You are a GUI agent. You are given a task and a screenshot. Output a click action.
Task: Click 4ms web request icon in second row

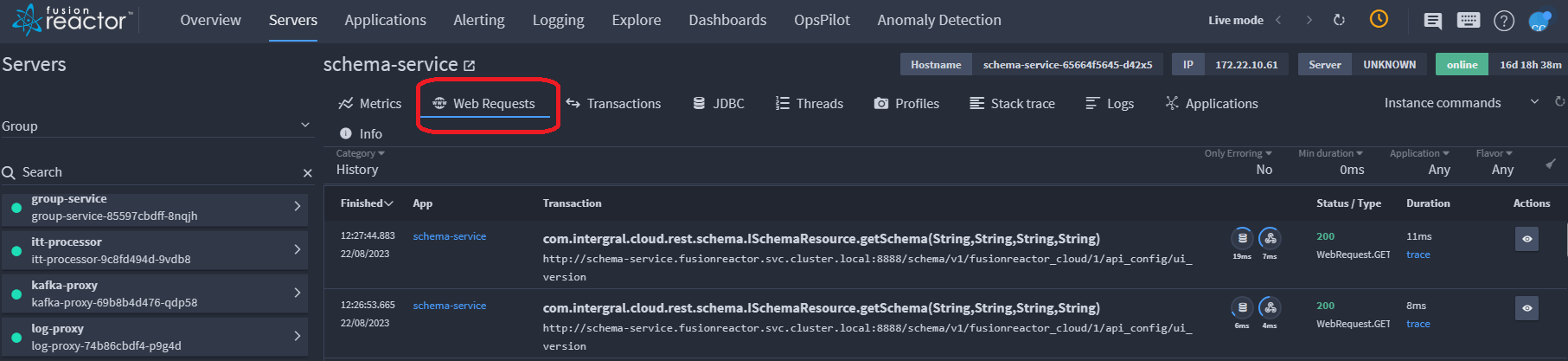(1270, 307)
